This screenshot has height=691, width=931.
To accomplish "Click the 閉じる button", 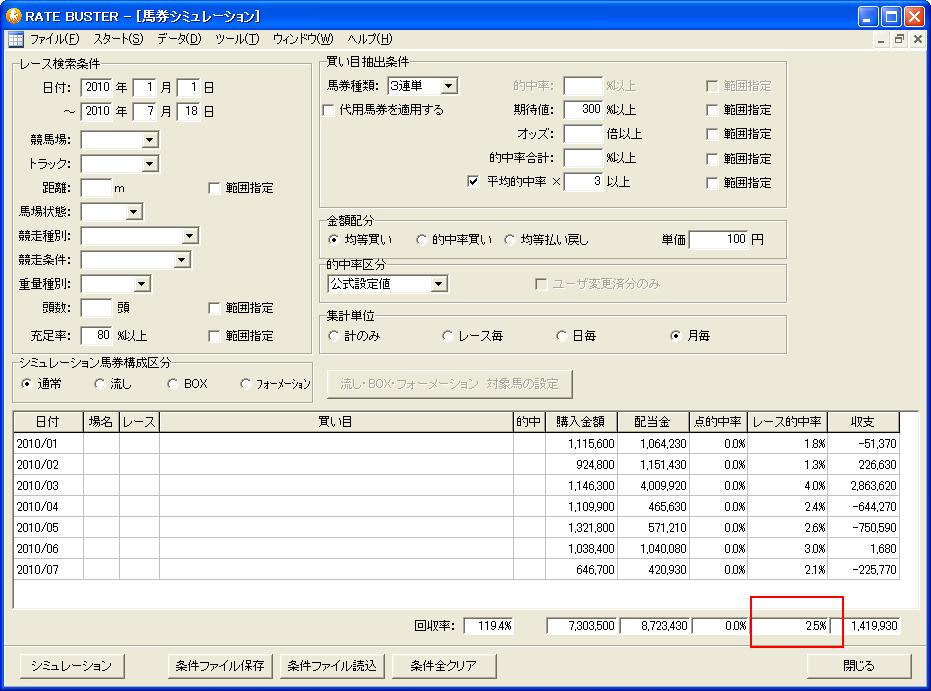I will click(859, 666).
